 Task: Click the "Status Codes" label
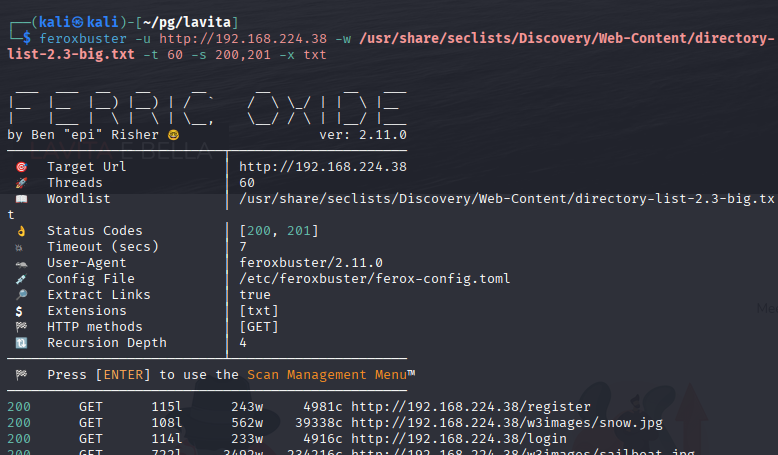[95, 231]
